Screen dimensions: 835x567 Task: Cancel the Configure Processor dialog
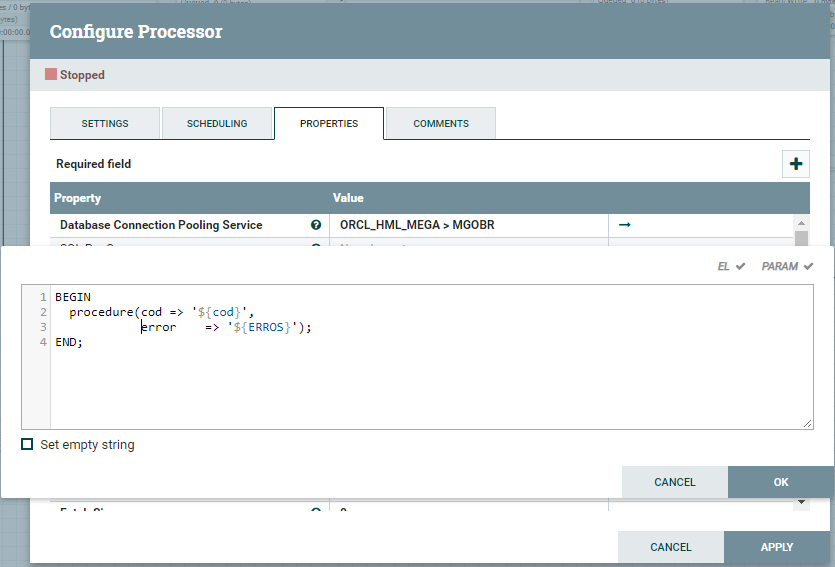click(x=670, y=547)
